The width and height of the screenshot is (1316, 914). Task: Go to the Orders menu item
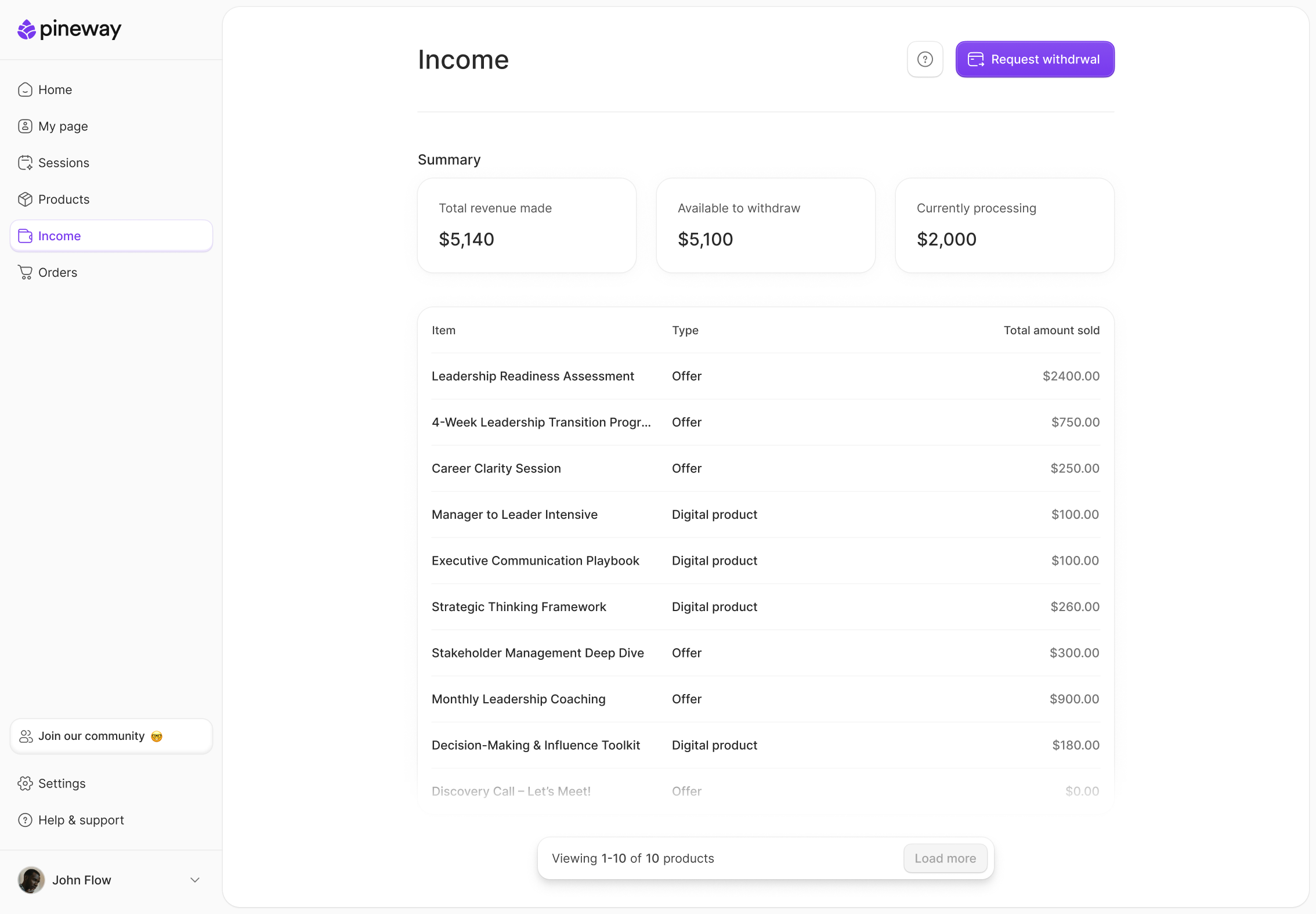click(57, 272)
